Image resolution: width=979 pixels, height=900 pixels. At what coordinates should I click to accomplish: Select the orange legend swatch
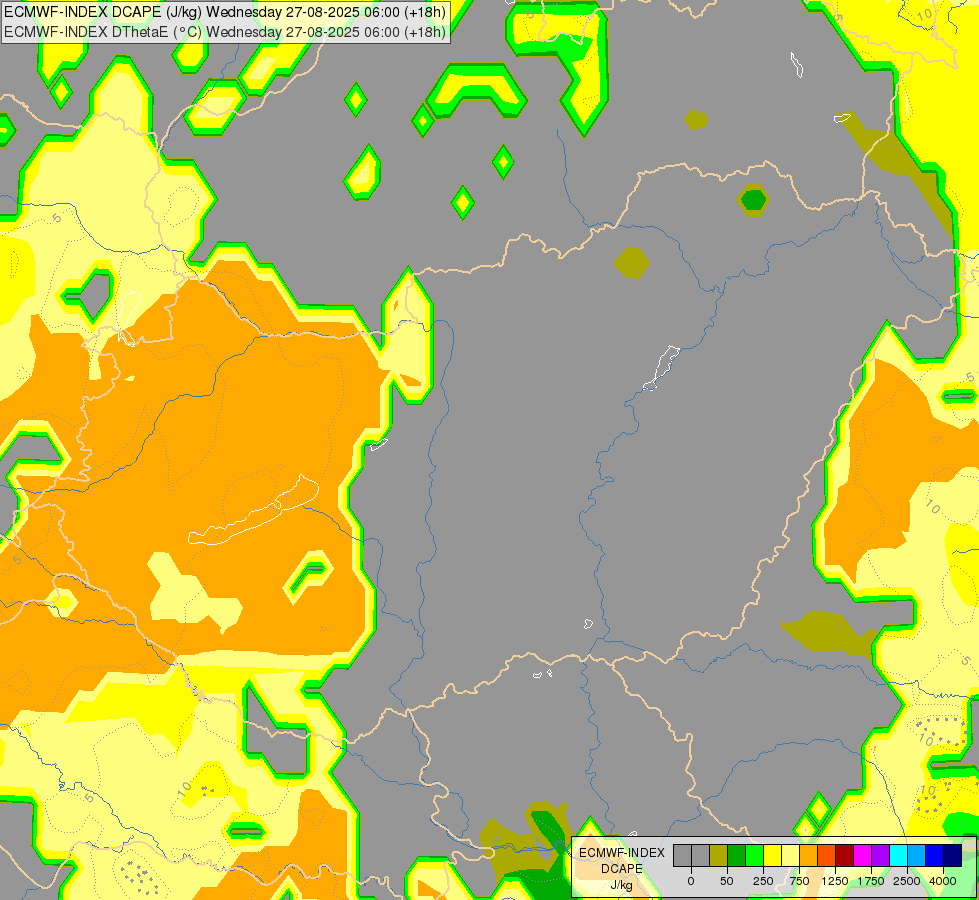(809, 855)
